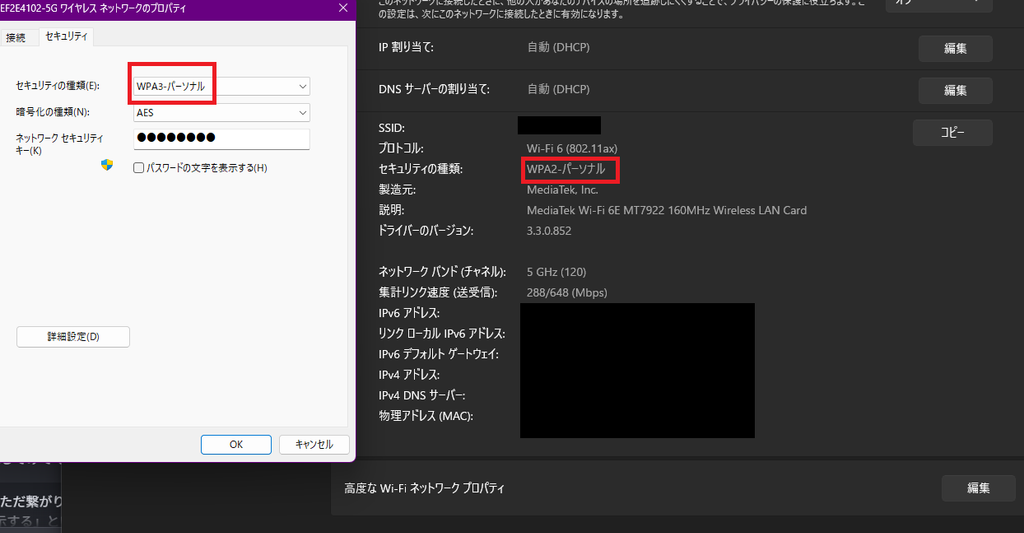Switch to the 接続 tab
Viewport: 1024px width, 533px height.
(16, 38)
